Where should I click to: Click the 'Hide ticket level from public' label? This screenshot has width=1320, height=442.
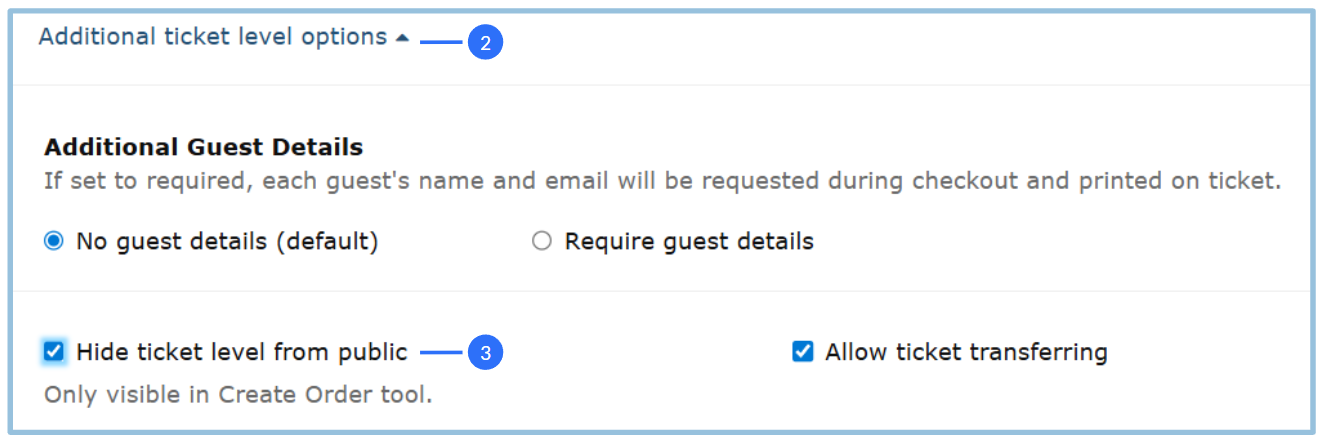pos(241,352)
